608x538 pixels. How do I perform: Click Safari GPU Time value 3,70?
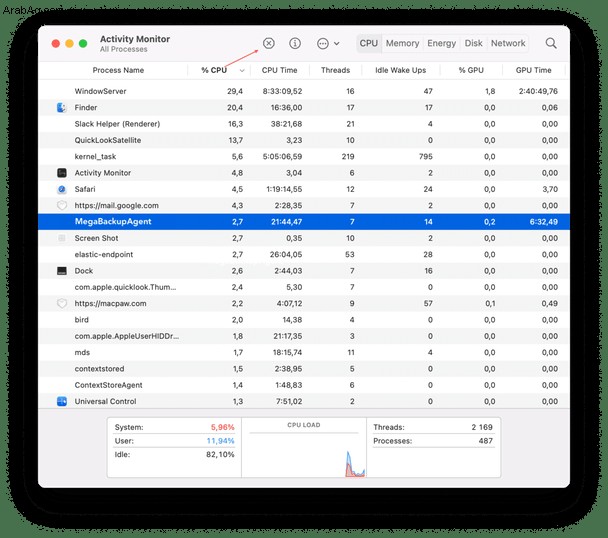550,189
